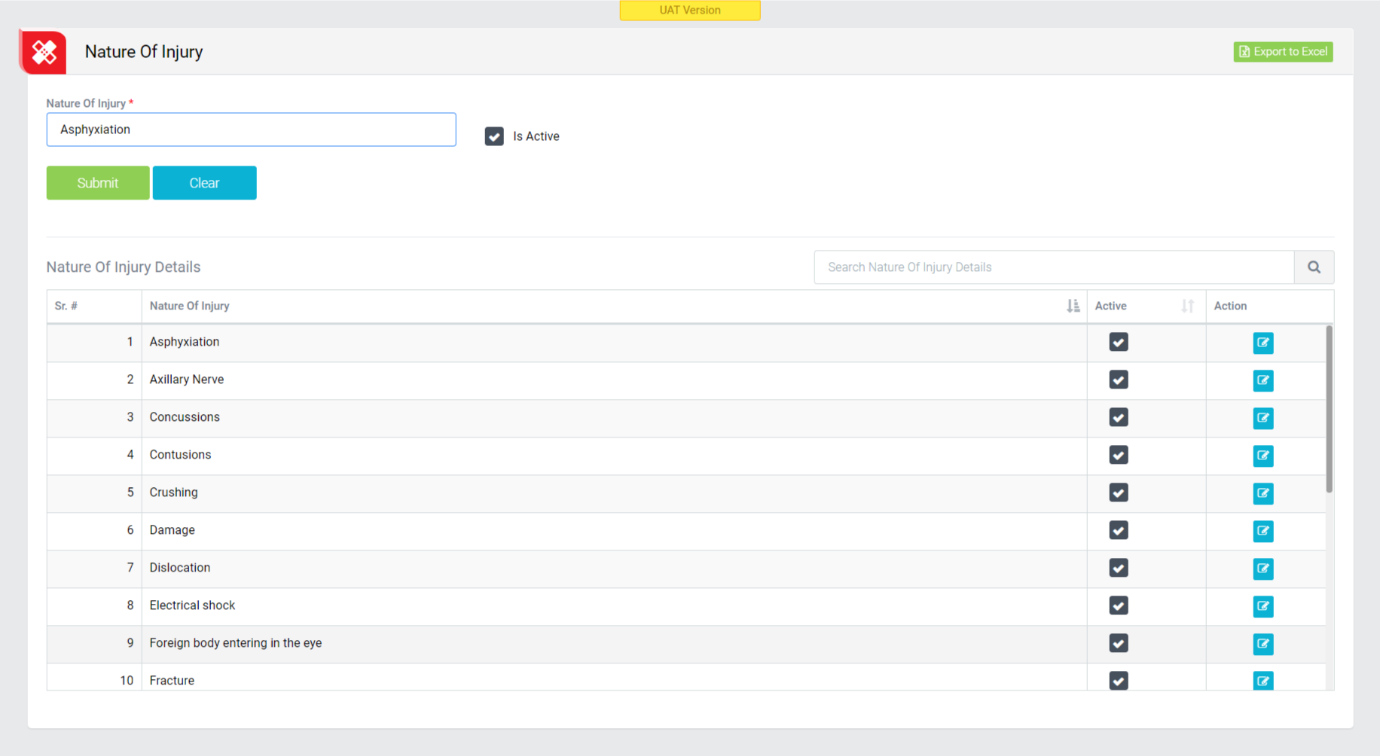This screenshot has width=1380, height=756.
Task: Edit the Contusions entry
Action: click(x=1263, y=456)
